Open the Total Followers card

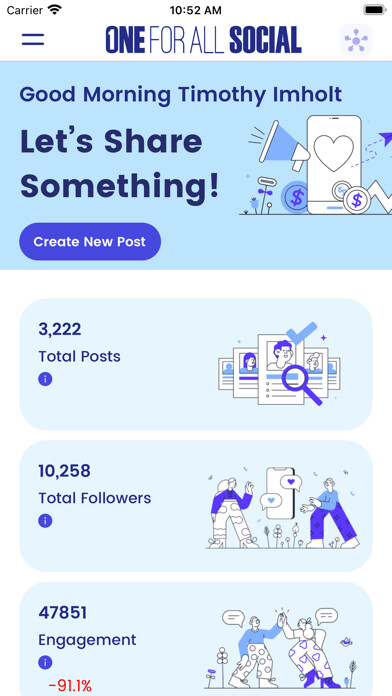click(x=196, y=506)
